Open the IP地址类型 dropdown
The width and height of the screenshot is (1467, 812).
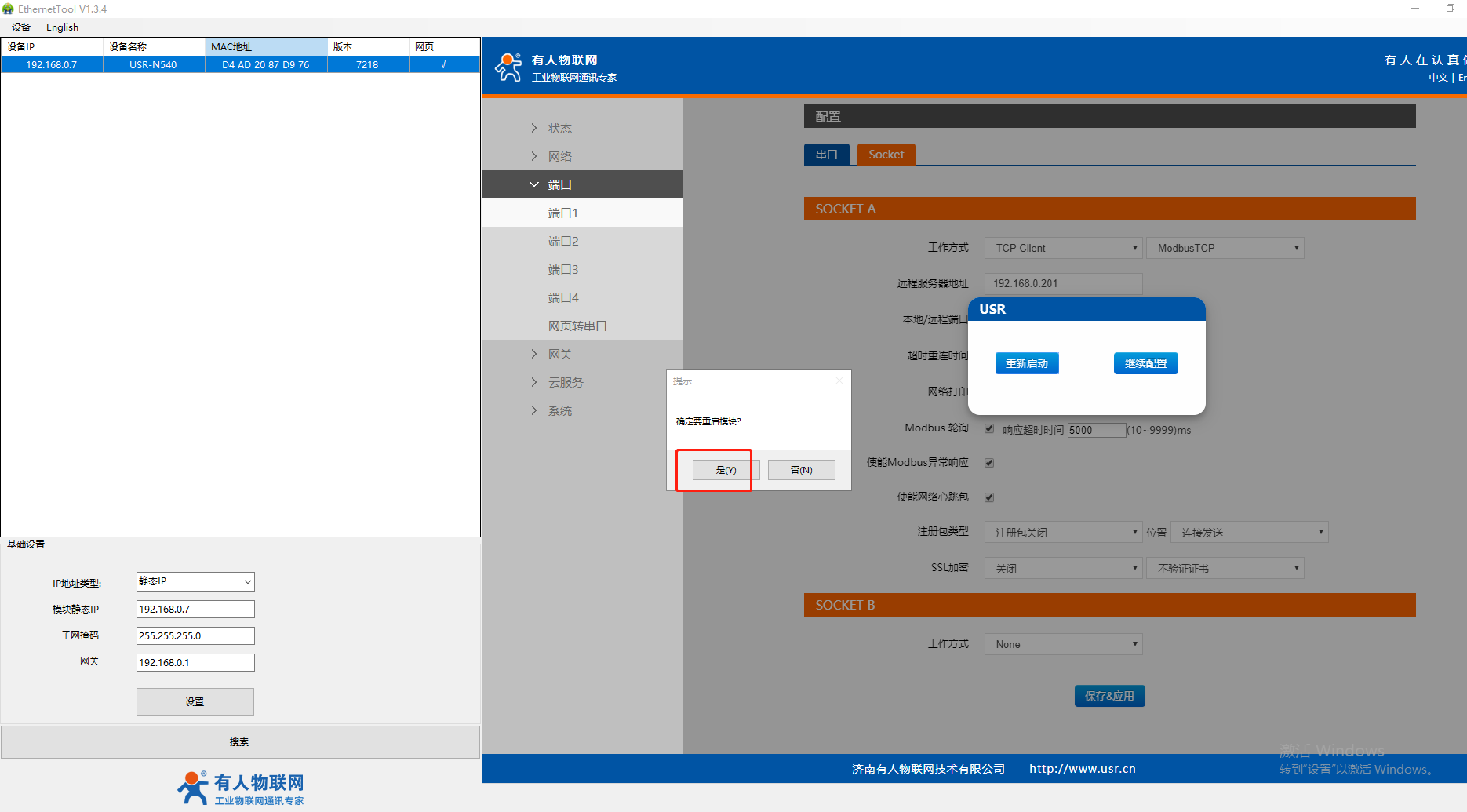point(195,581)
